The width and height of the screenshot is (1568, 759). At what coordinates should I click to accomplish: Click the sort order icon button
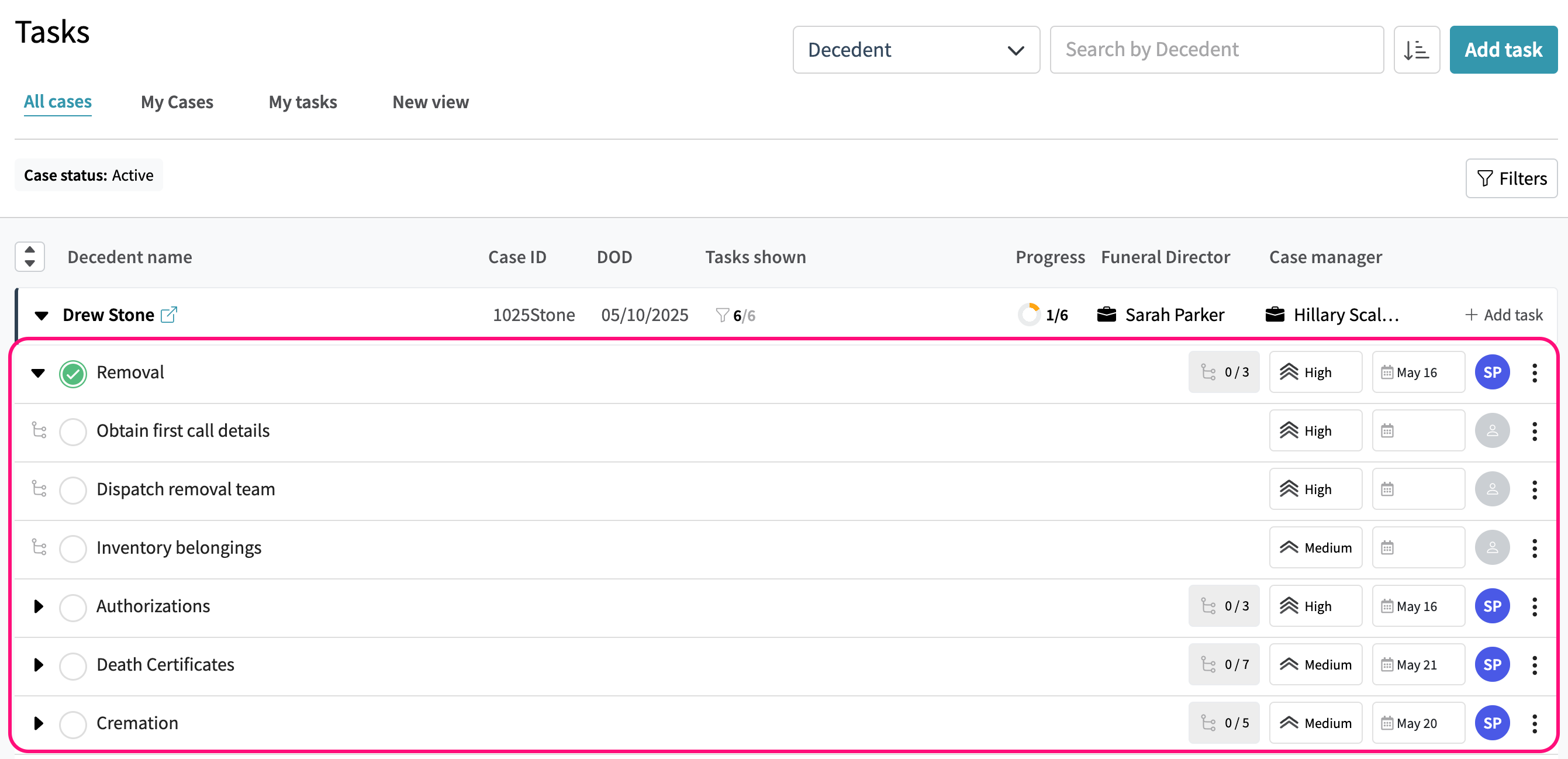click(1416, 50)
